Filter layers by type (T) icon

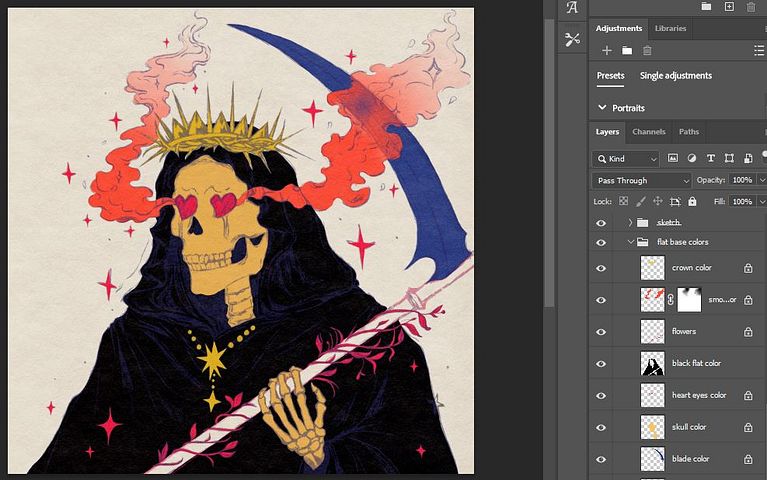[710, 158]
